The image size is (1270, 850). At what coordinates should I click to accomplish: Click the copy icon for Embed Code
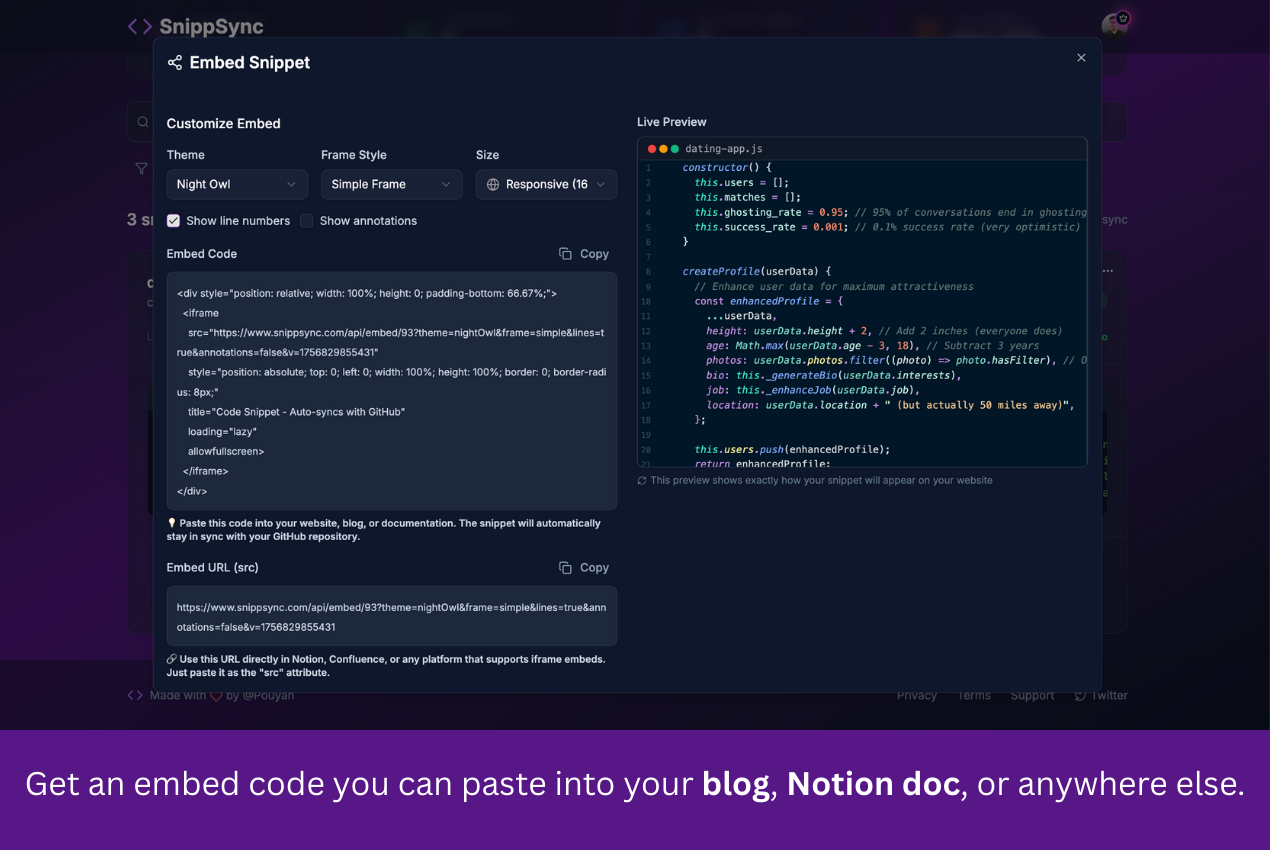click(x=566, y=254)
